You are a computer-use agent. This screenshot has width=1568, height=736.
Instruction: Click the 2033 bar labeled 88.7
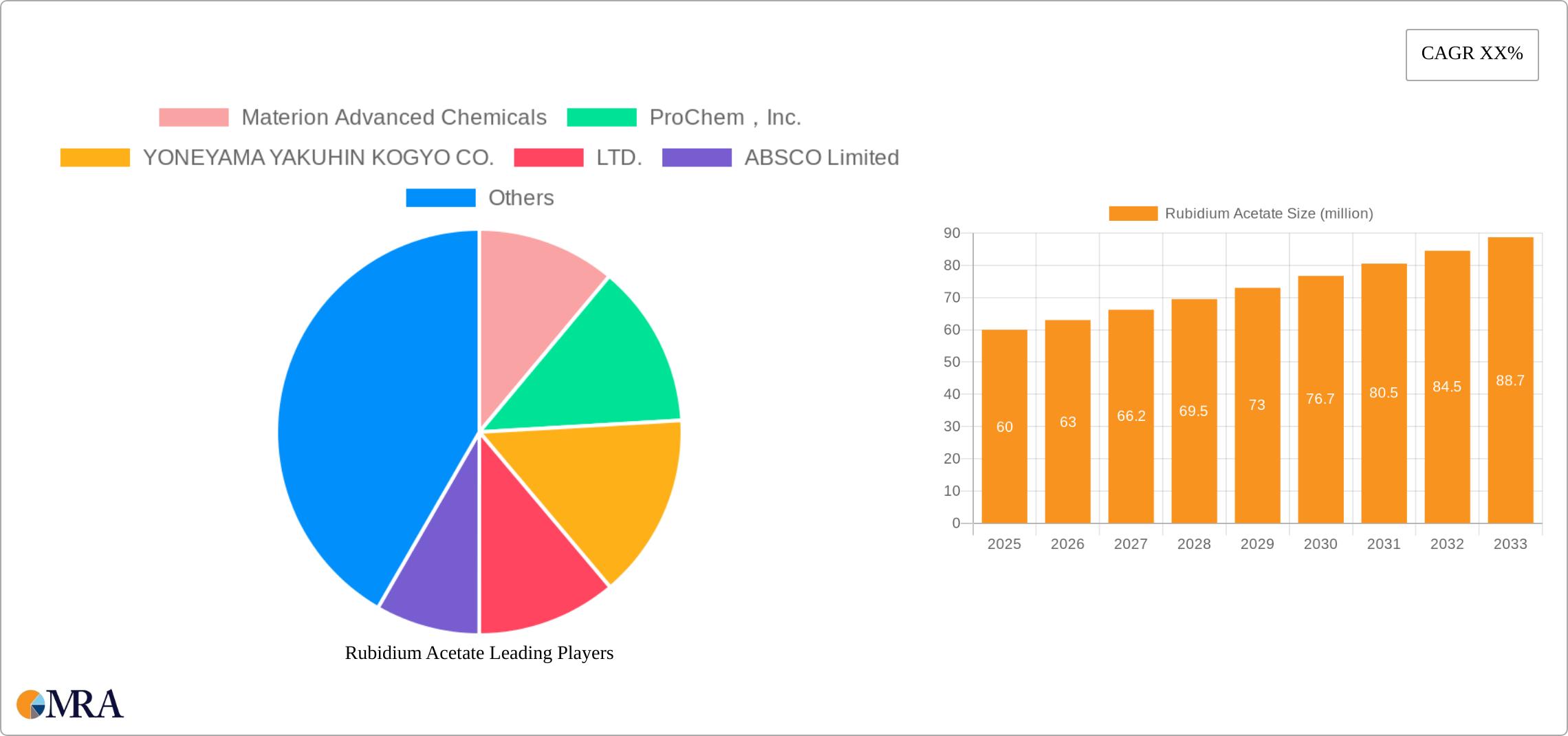point(1510,380)
